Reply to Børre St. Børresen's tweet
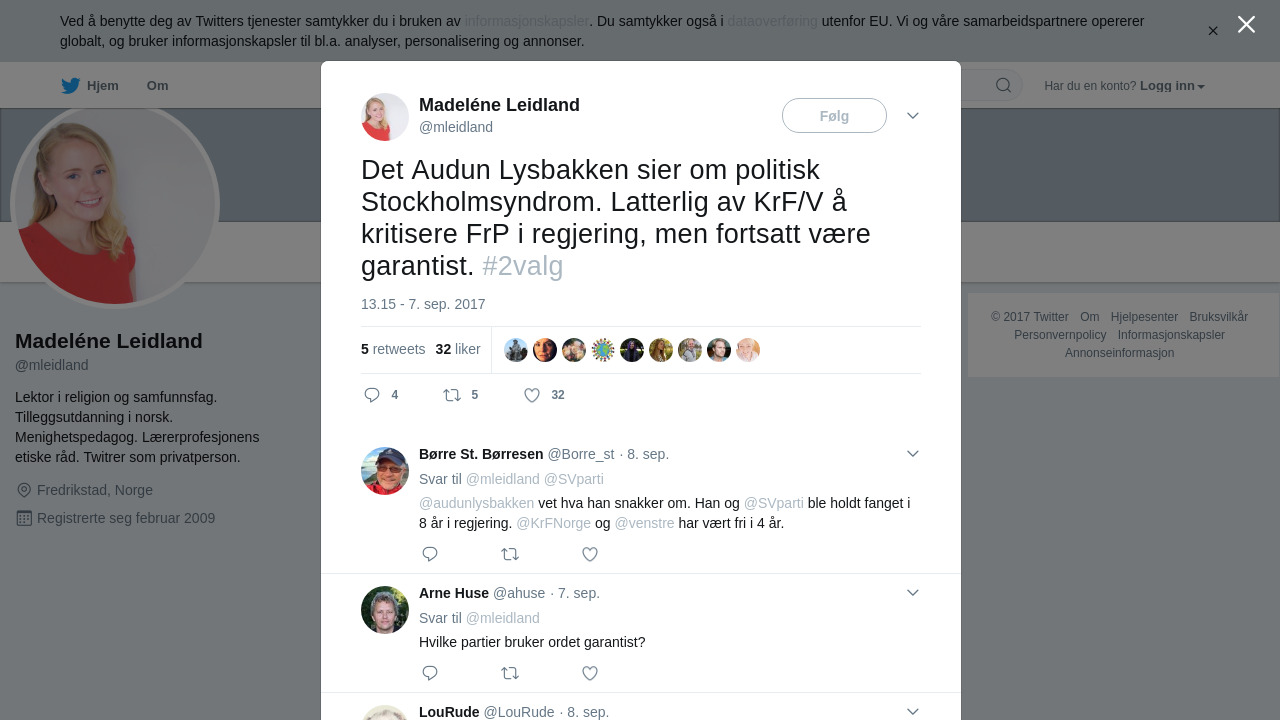This screenshot has width=1280, height=720. click(x=430, y=554)
